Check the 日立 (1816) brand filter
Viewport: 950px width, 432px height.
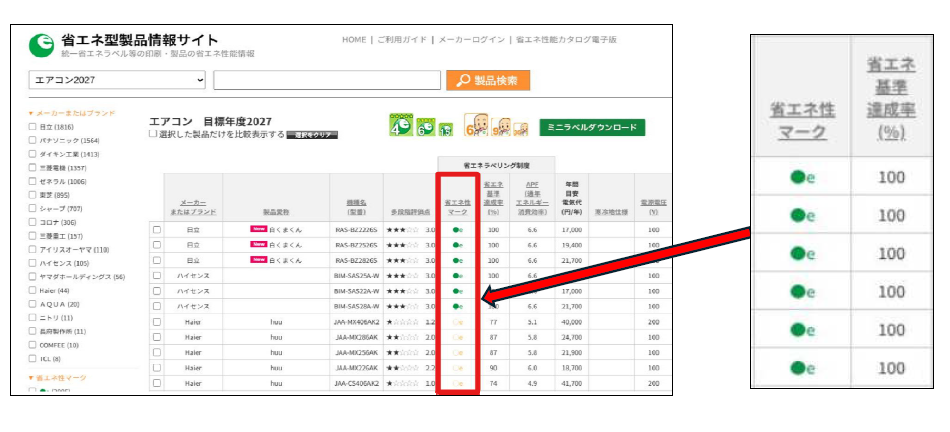coord(33,127)
